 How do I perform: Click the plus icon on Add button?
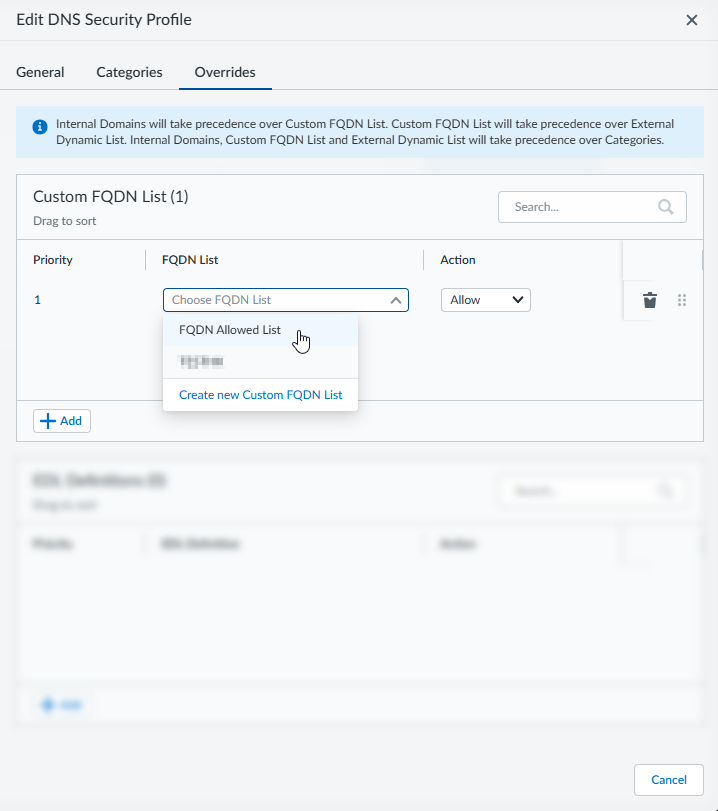point(47,421)
